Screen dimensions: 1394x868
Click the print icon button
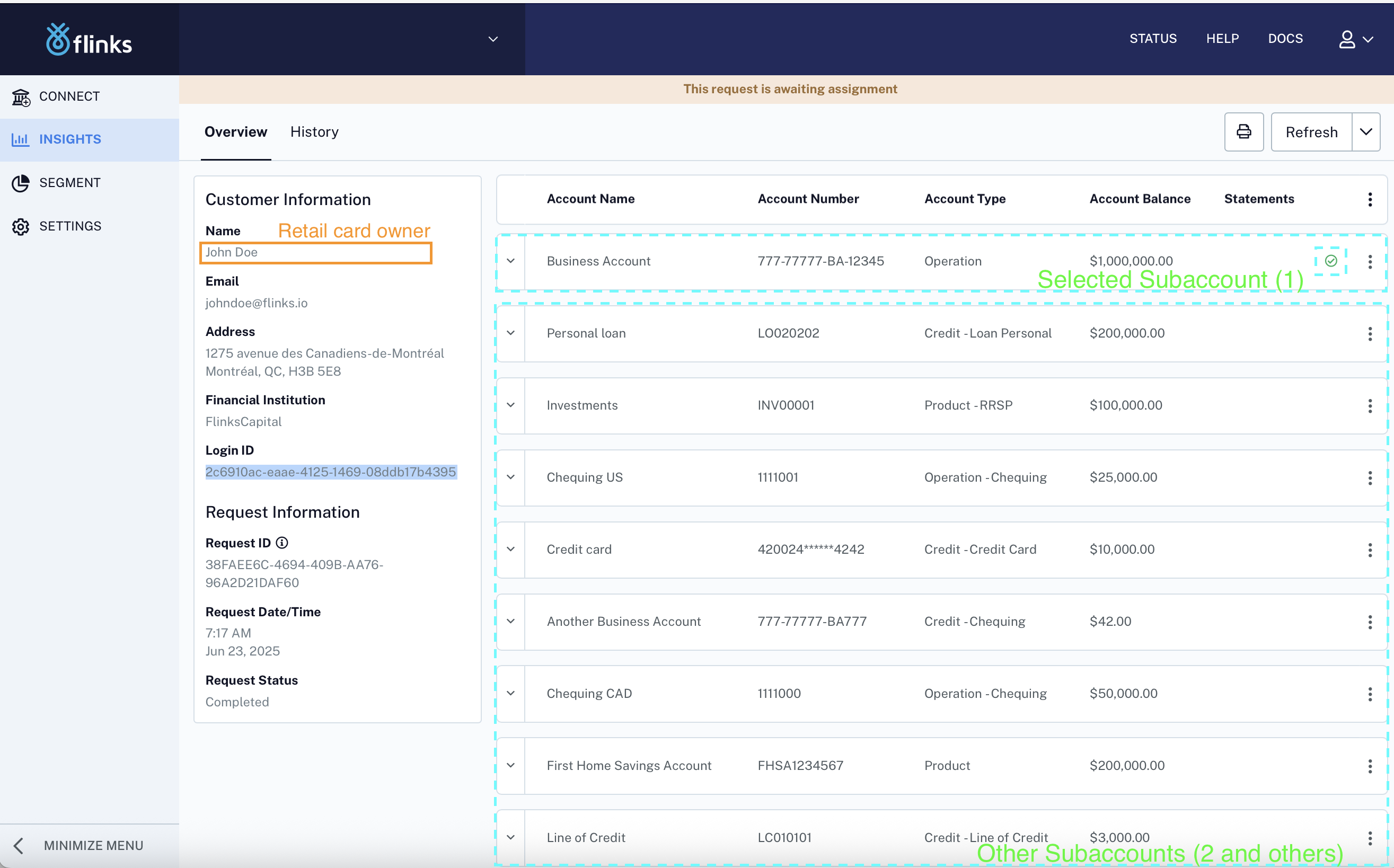(x=1243, y=132)
